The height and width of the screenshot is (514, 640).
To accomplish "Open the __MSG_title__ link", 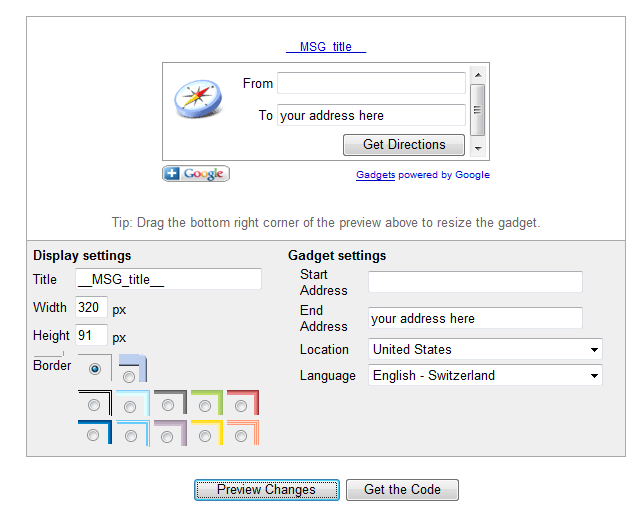I will pyautogui.click(x=326, y=47).
